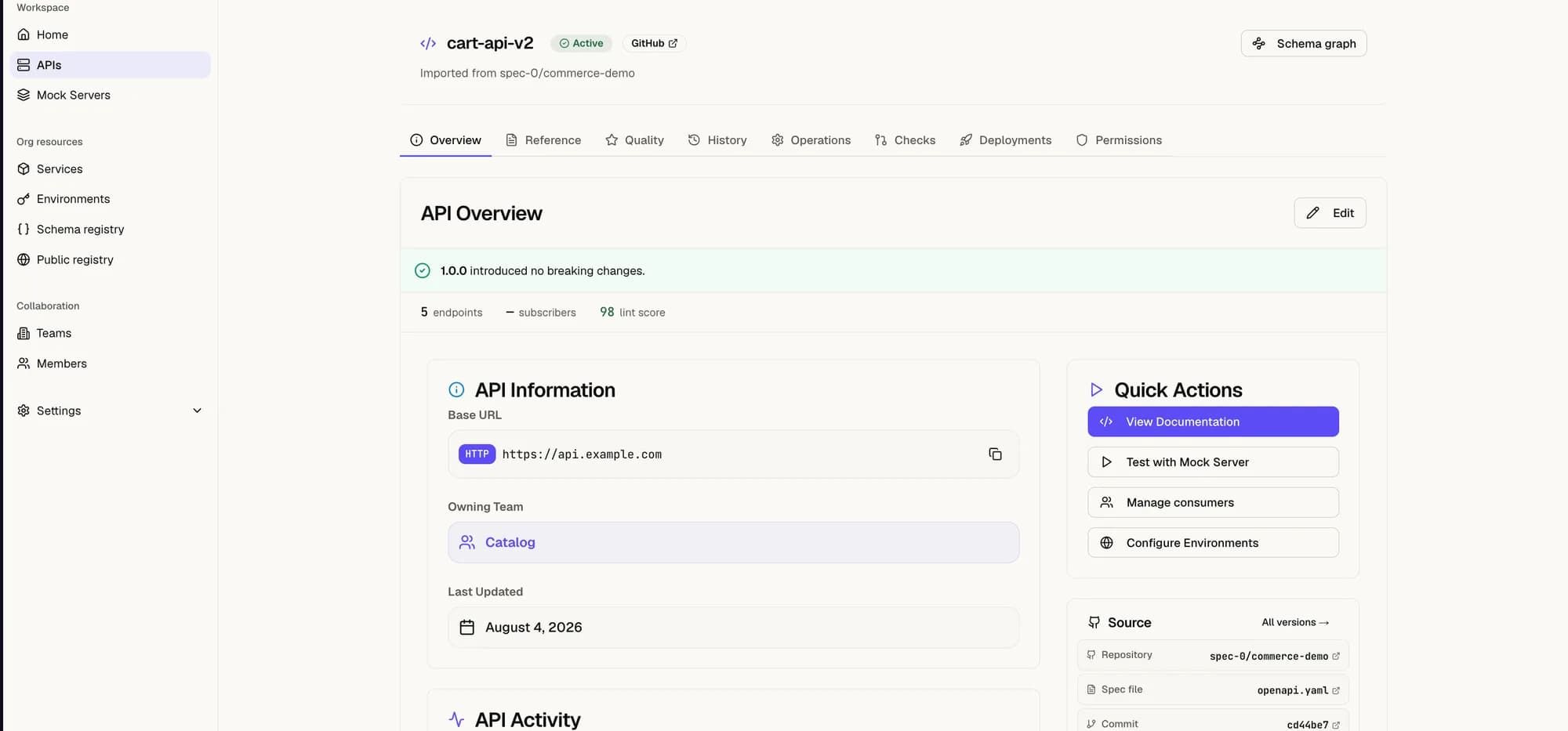
Task: Open APIs in the sidebar
Action: tap(111, 65)
